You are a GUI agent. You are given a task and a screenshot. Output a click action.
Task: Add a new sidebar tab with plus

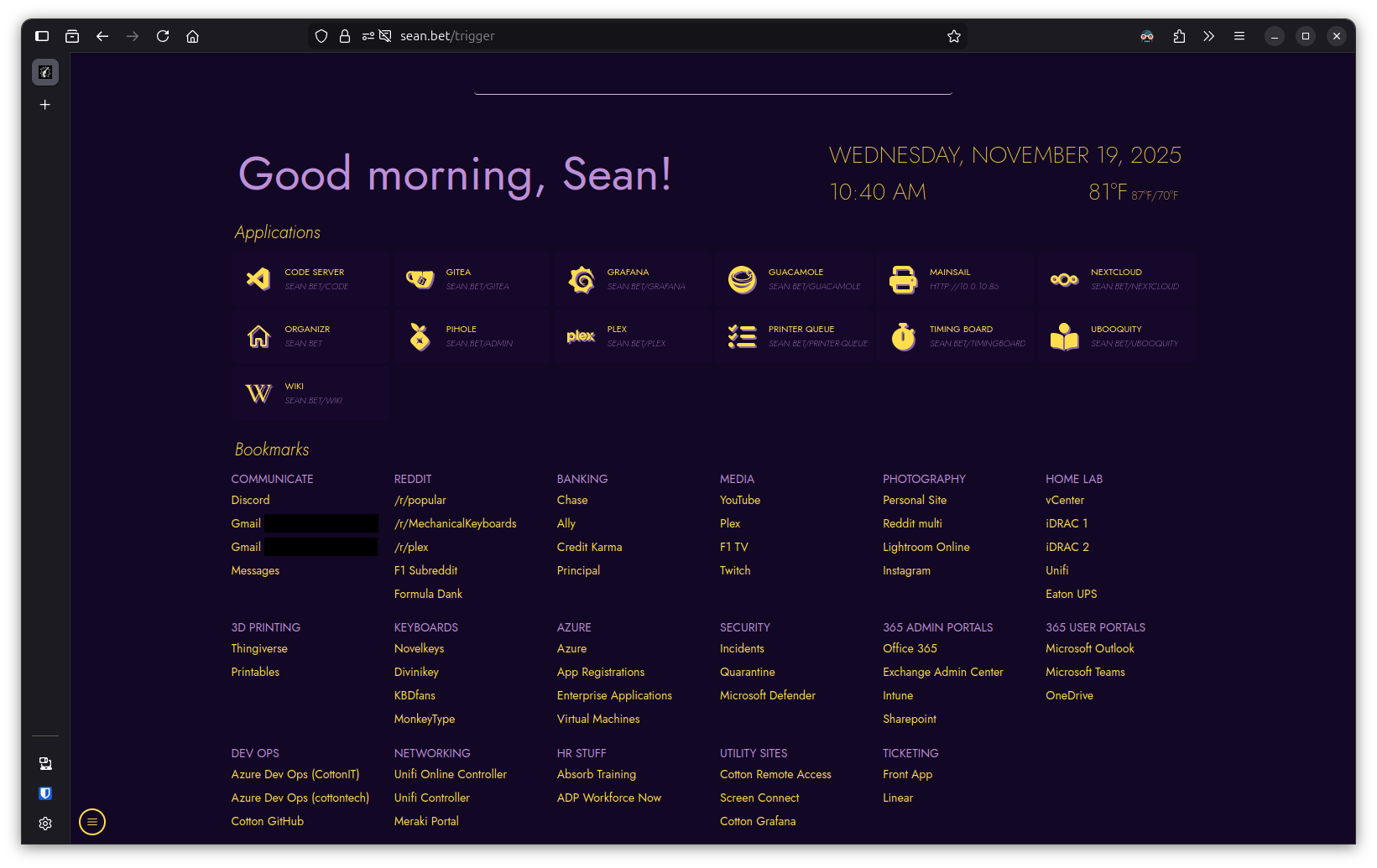[45, 105]
